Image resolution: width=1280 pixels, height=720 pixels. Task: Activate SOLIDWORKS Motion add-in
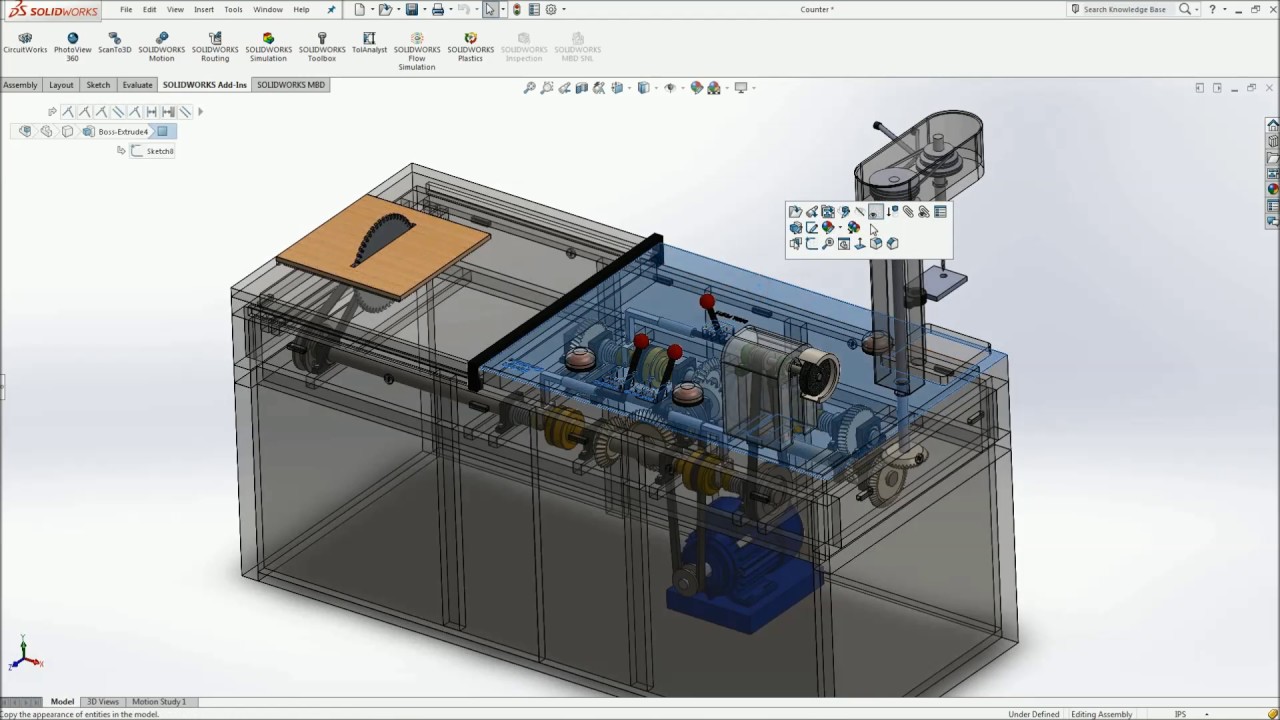[x=161, y=47]
